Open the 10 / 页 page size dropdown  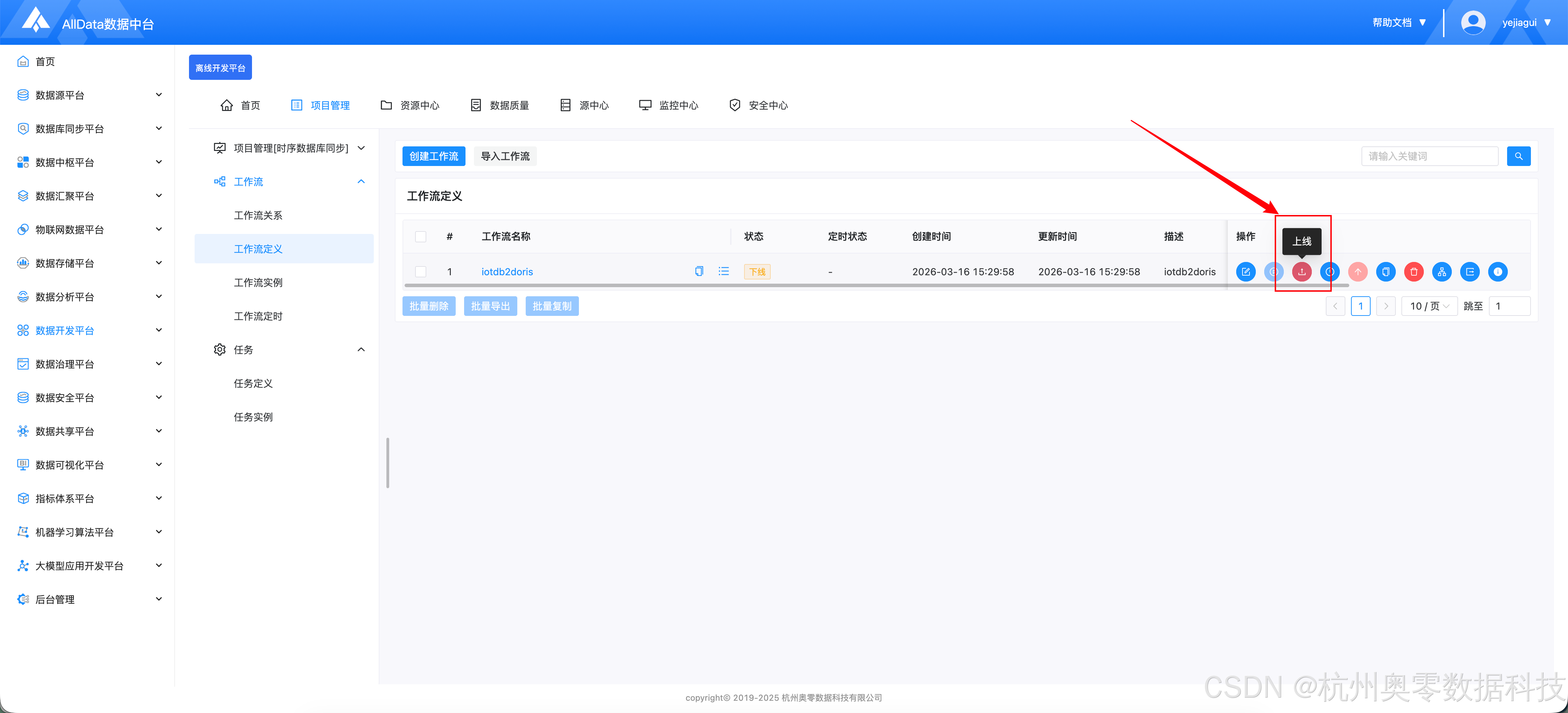pyautogui.click(x=1429, y=306)
